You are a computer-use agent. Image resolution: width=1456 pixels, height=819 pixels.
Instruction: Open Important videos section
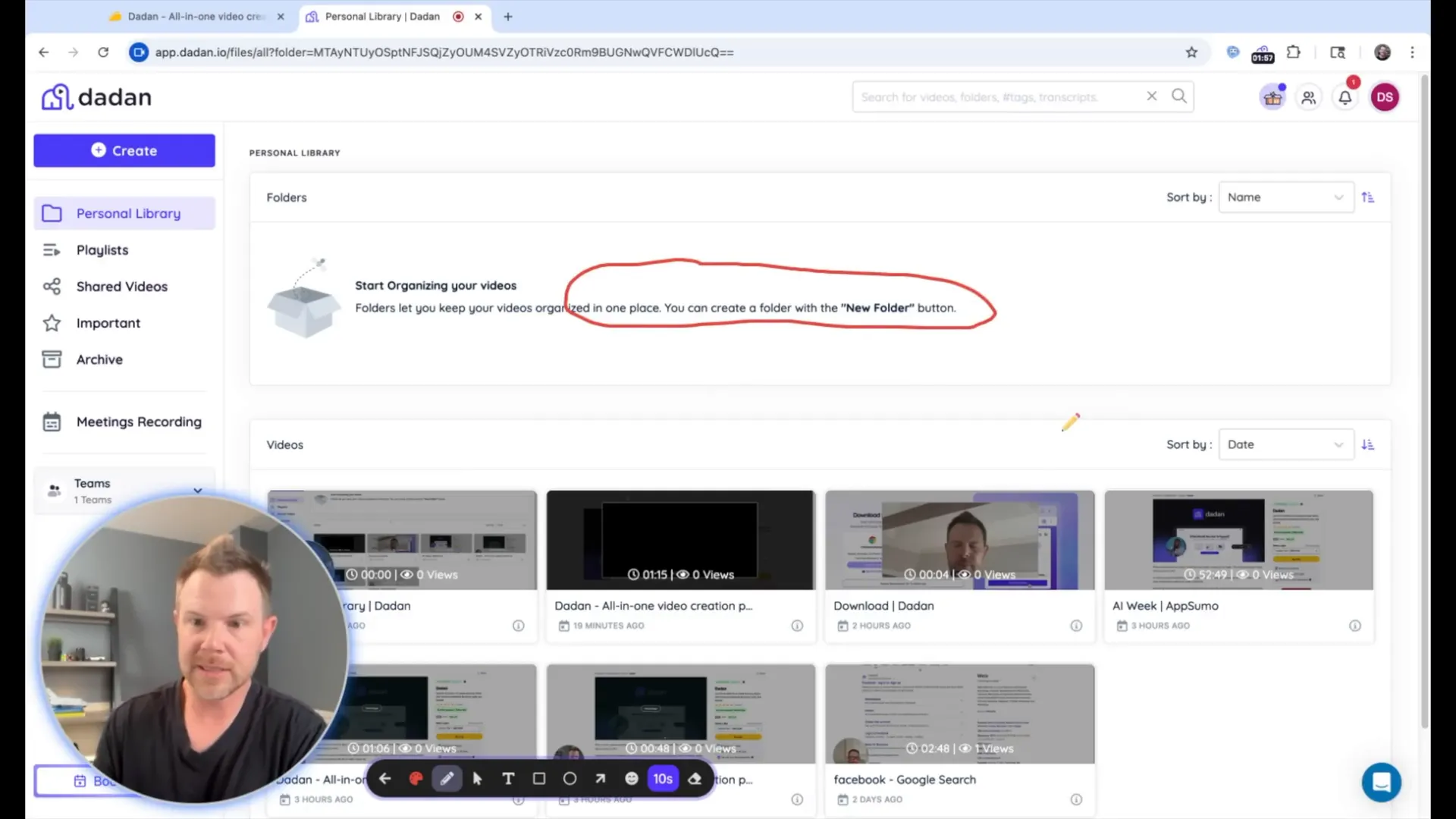(108, 323)
